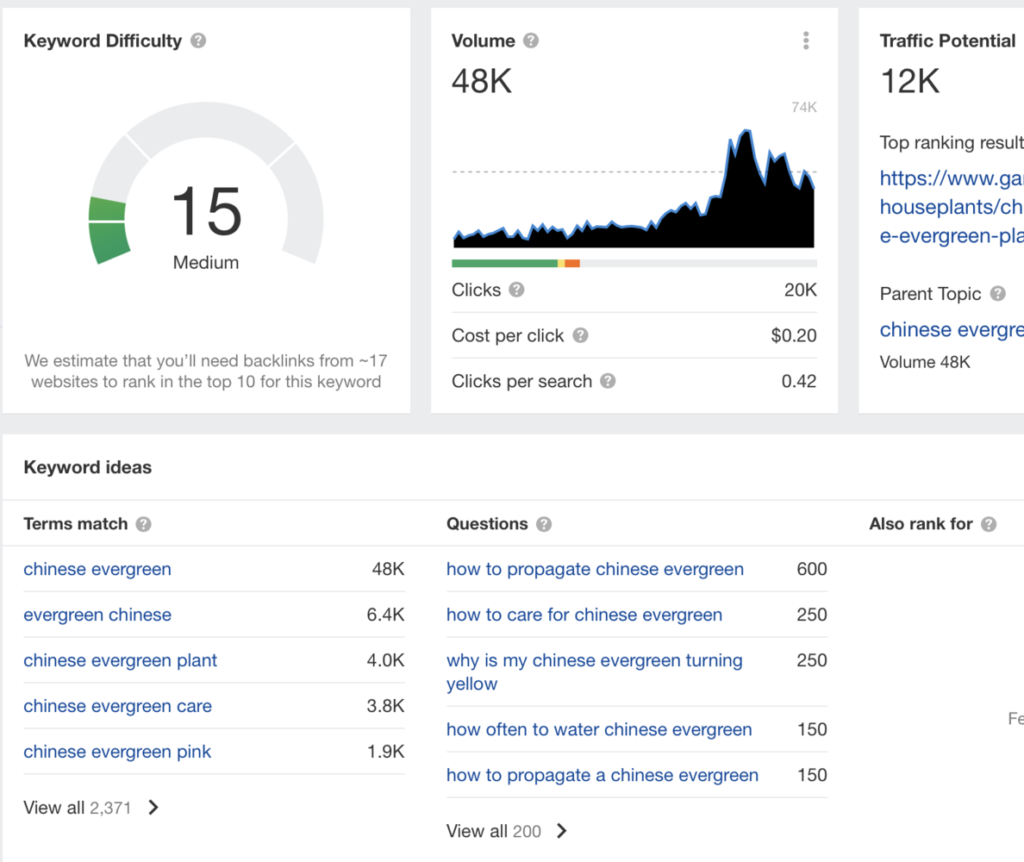1024x862 pixels.
Task: Click help icon beside Clicks per search
Action: (x=608, y=382)
